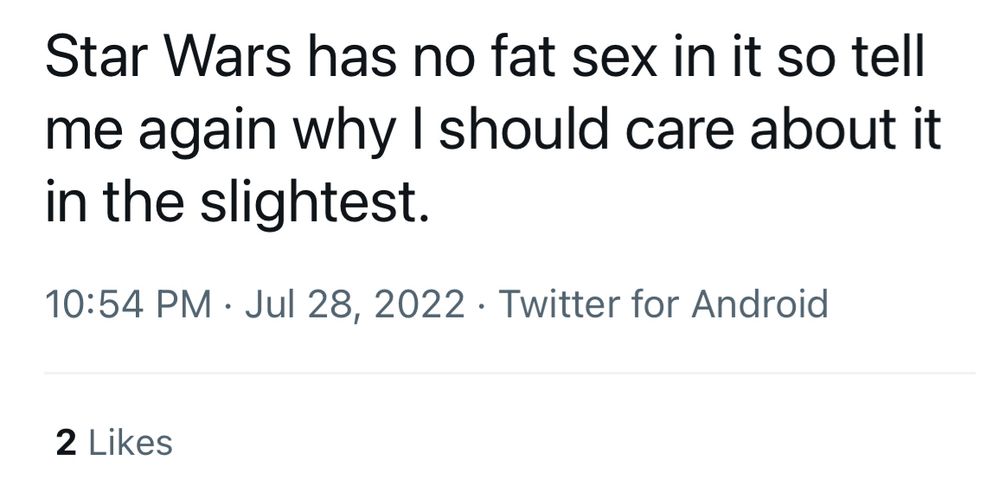Click the word Twitter in the source label

pos(561,304)
